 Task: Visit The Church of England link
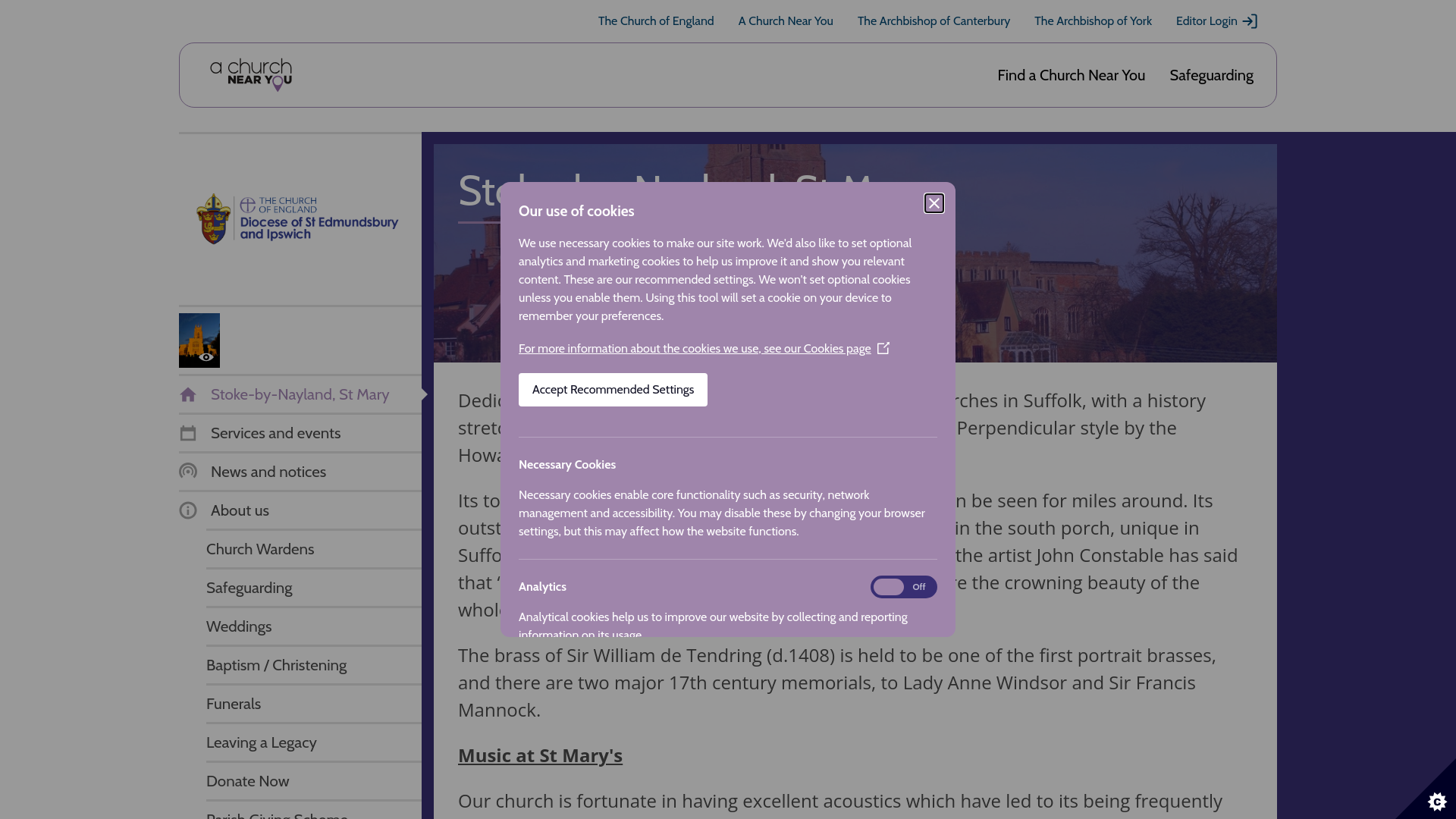pyautogui.click(x=656, y=21)
